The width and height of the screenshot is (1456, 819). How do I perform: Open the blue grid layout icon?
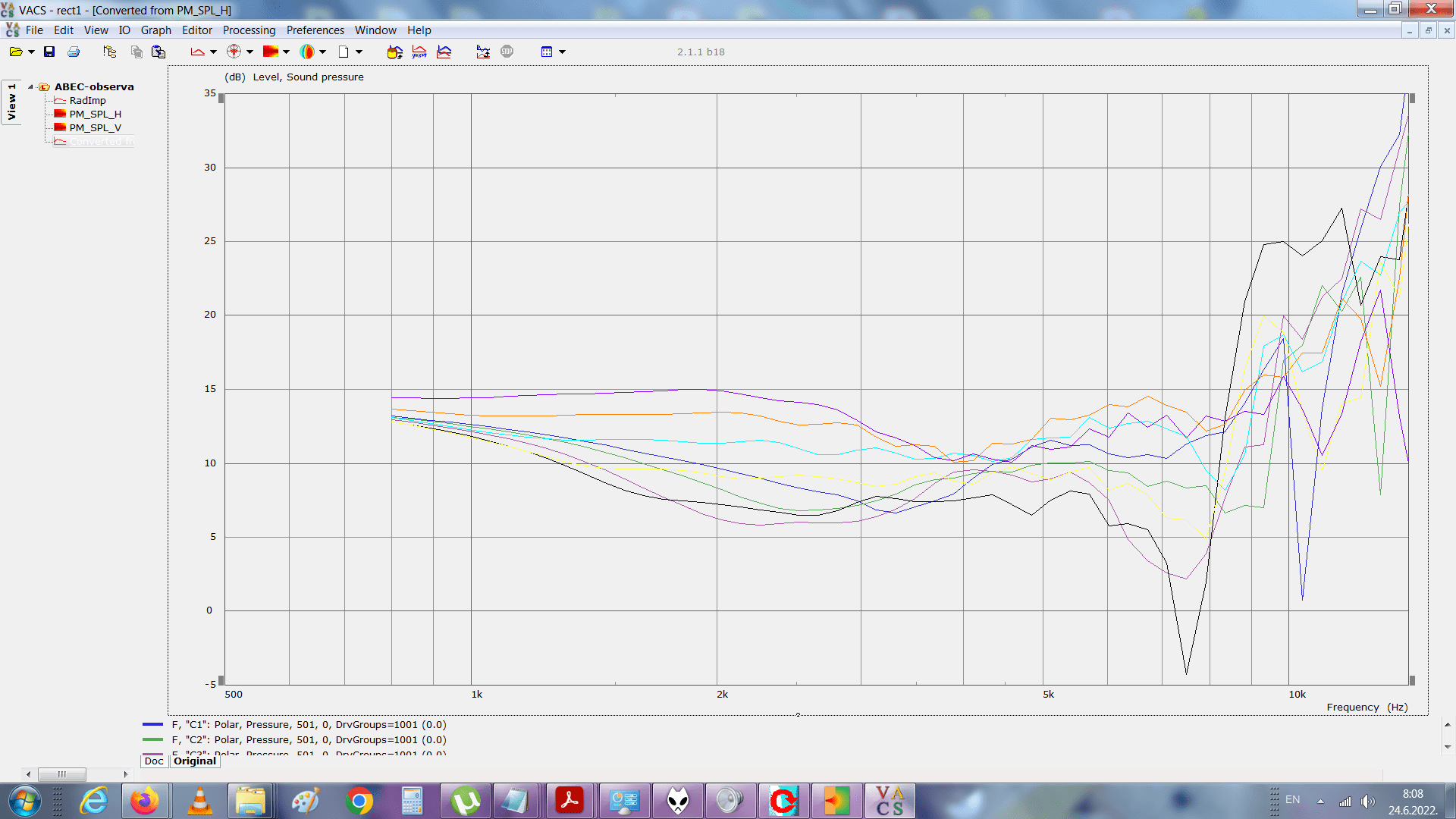[x=547, y=52]
